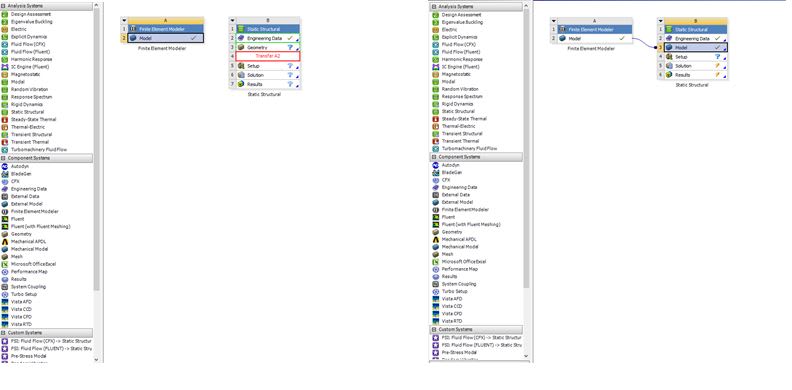Select Setup cell in left system B

click(268, 66)
